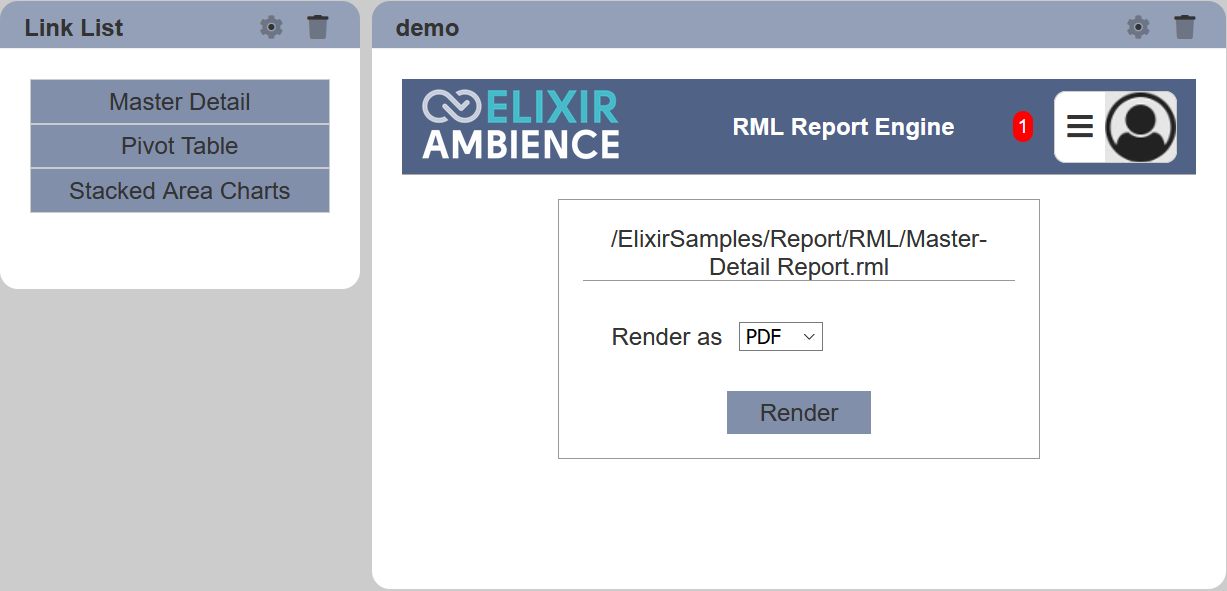The height and width of the screenshot is (591, 1227).
Task: Delete the Link List panel with trash icon
Action: [318, 27]
